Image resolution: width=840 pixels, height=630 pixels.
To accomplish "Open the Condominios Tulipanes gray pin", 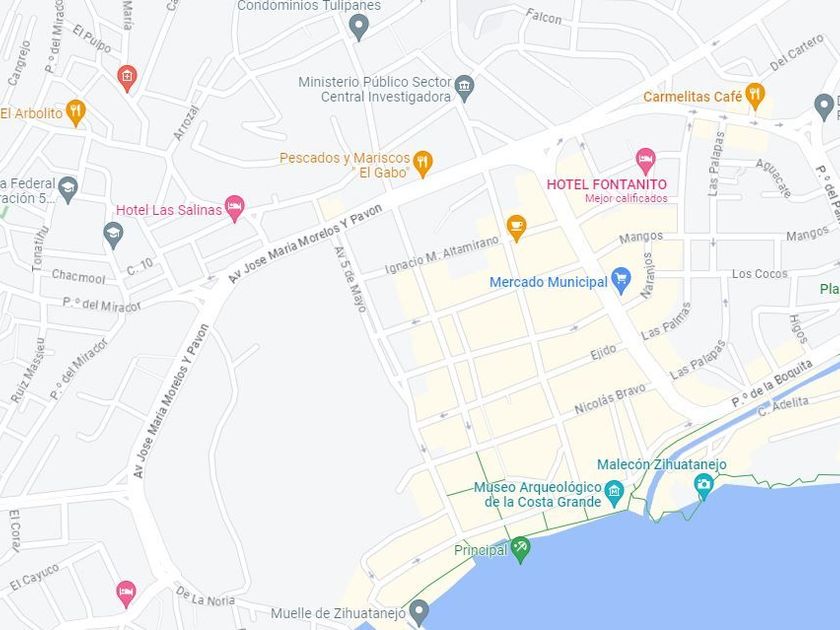I will pyautogui.click(x=359, y=26).
